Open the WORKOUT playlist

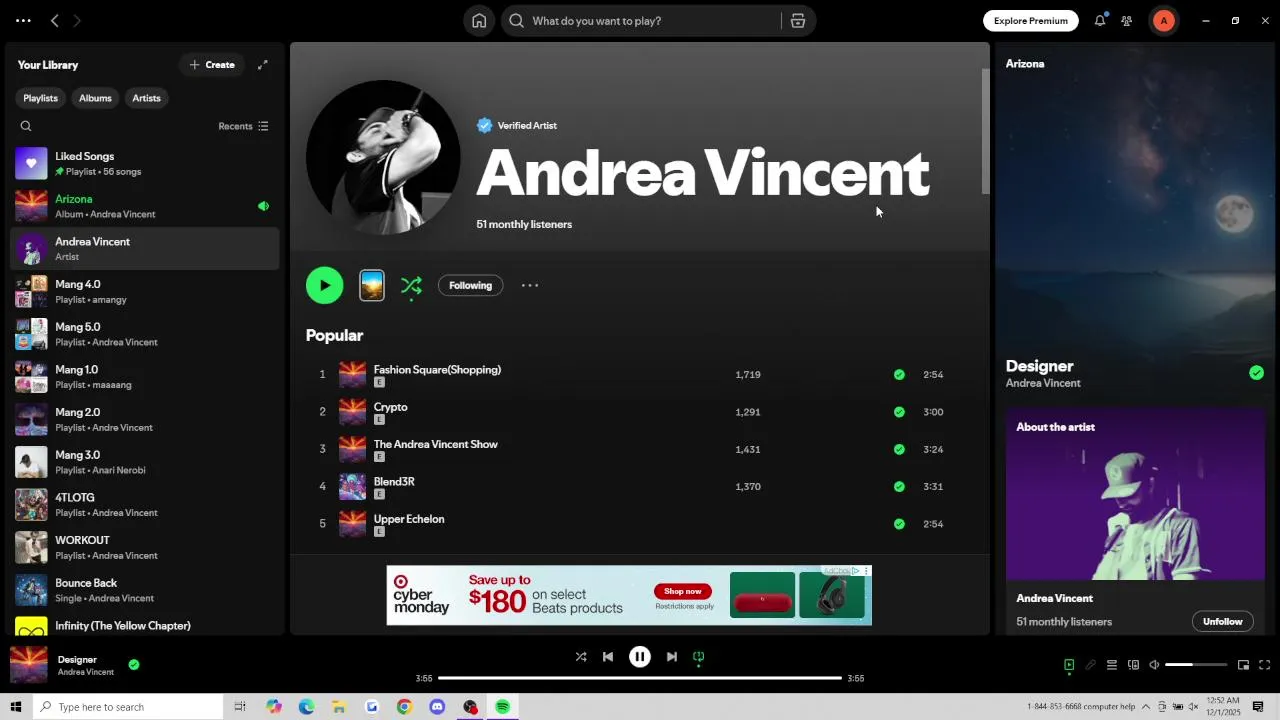pos(144,547)
